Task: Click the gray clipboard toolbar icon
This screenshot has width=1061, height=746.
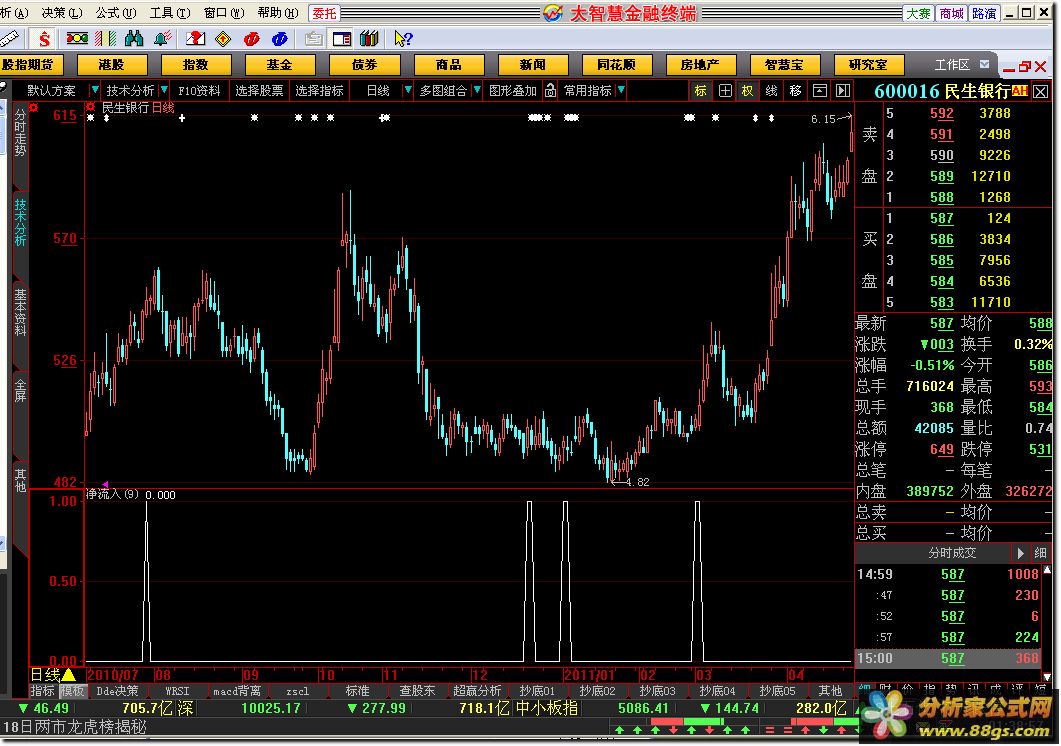Action: click(x=313, y=39)
